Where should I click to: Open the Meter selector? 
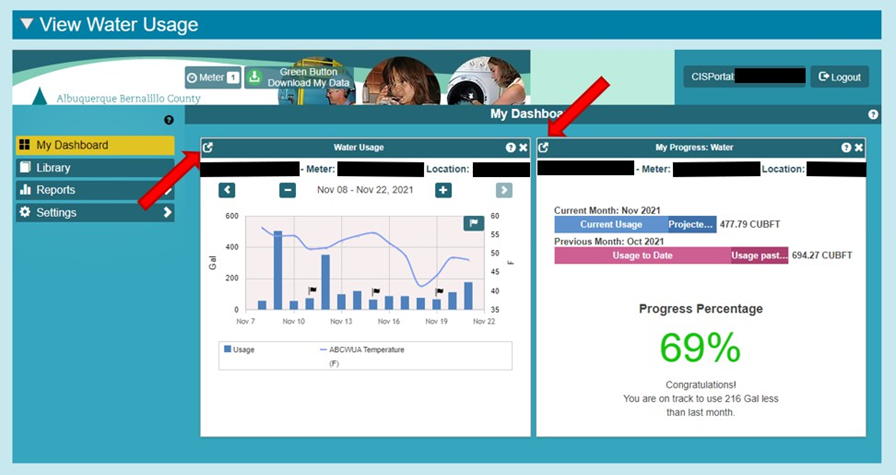click(212, 77)
